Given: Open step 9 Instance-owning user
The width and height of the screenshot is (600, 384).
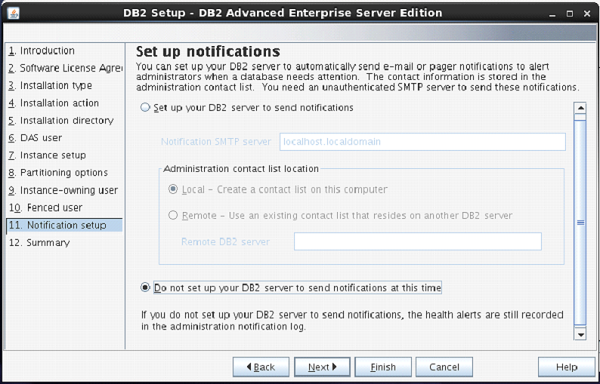Looking at the screenshot, I should [x=63, y=190].
